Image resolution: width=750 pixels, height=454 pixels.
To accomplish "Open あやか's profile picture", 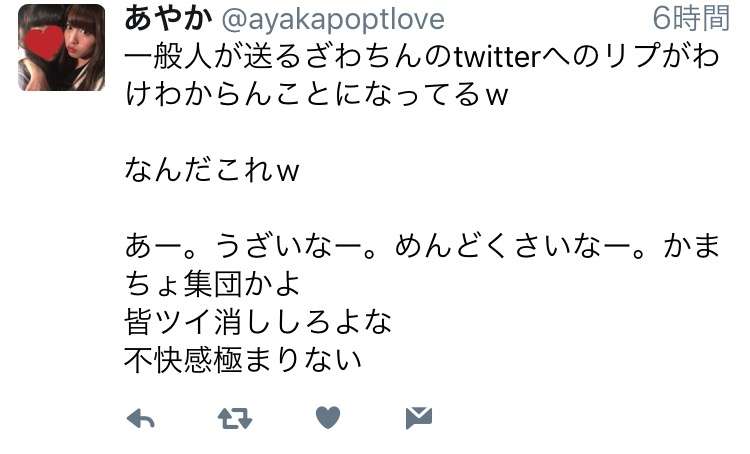I will (62, 48).
